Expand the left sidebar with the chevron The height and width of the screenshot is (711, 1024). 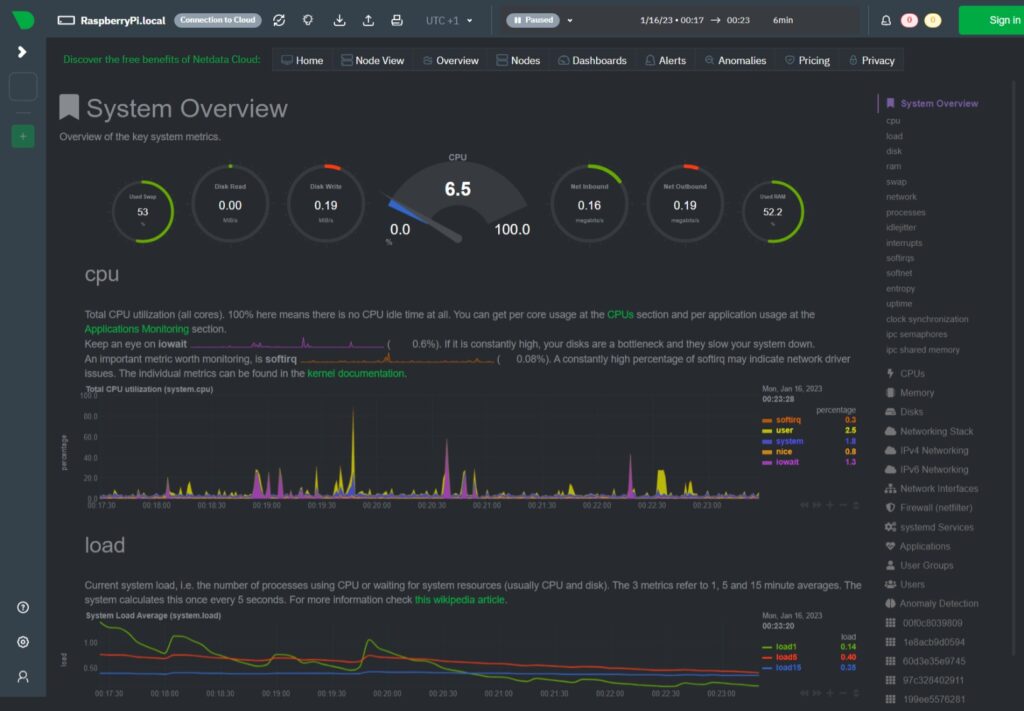click(x=22, y=52)
